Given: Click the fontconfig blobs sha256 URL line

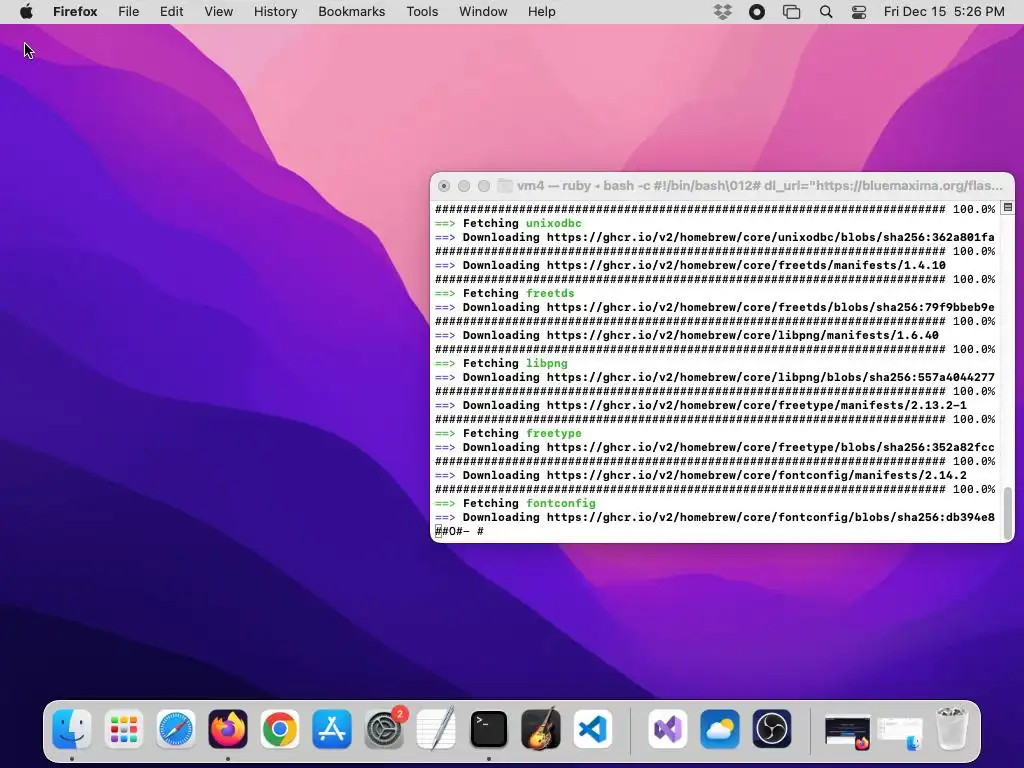Looking at the screenshot, I should tap(715, 517).
